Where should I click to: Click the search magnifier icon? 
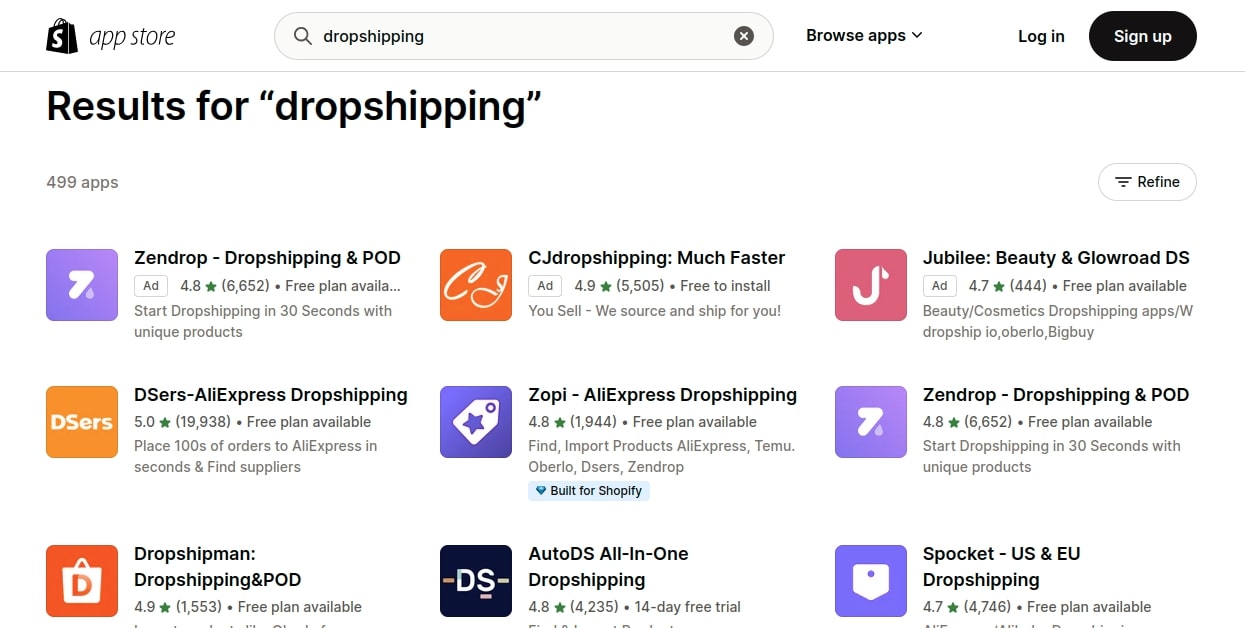[x=302, y=35]
